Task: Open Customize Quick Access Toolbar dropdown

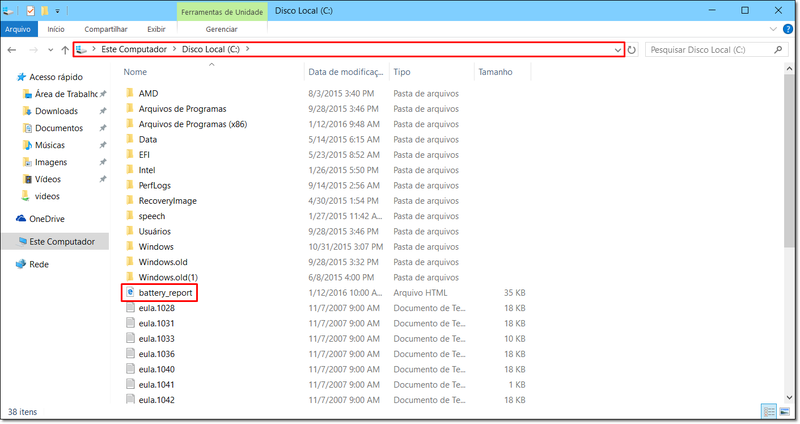Action: coord(58,11)
